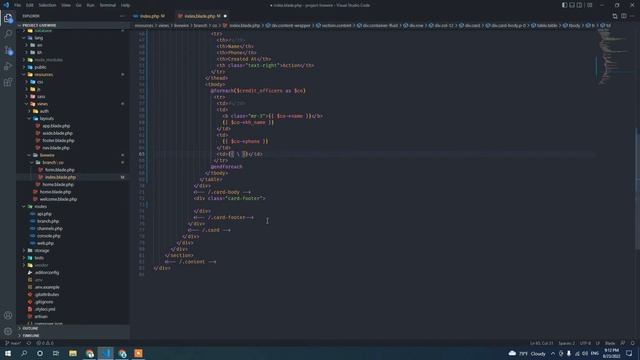
Task: Collapse the routes folder
Action: coord(40,207)
